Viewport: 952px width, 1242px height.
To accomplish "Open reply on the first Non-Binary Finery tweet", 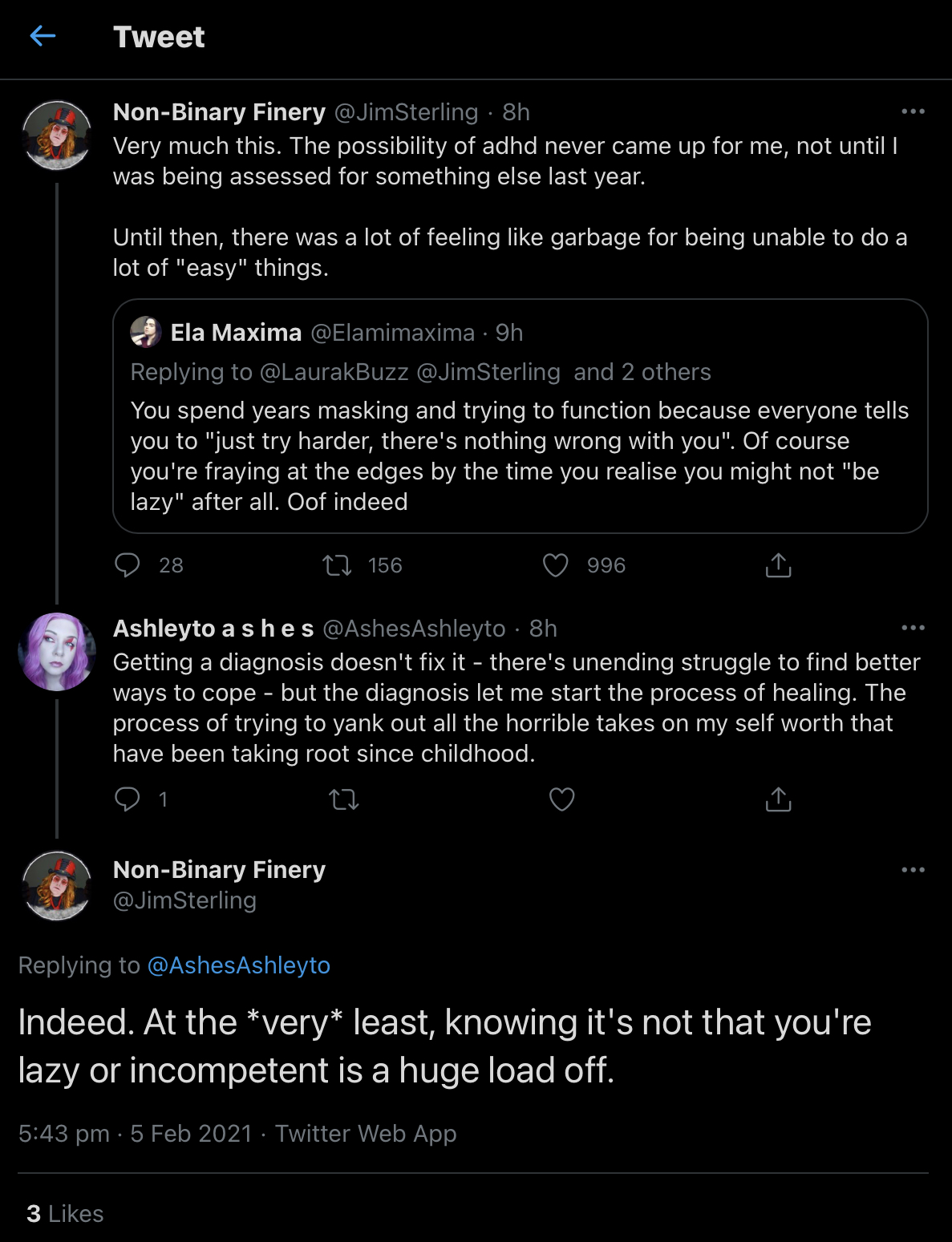I will pyautogui.click(x=128, y=565).
